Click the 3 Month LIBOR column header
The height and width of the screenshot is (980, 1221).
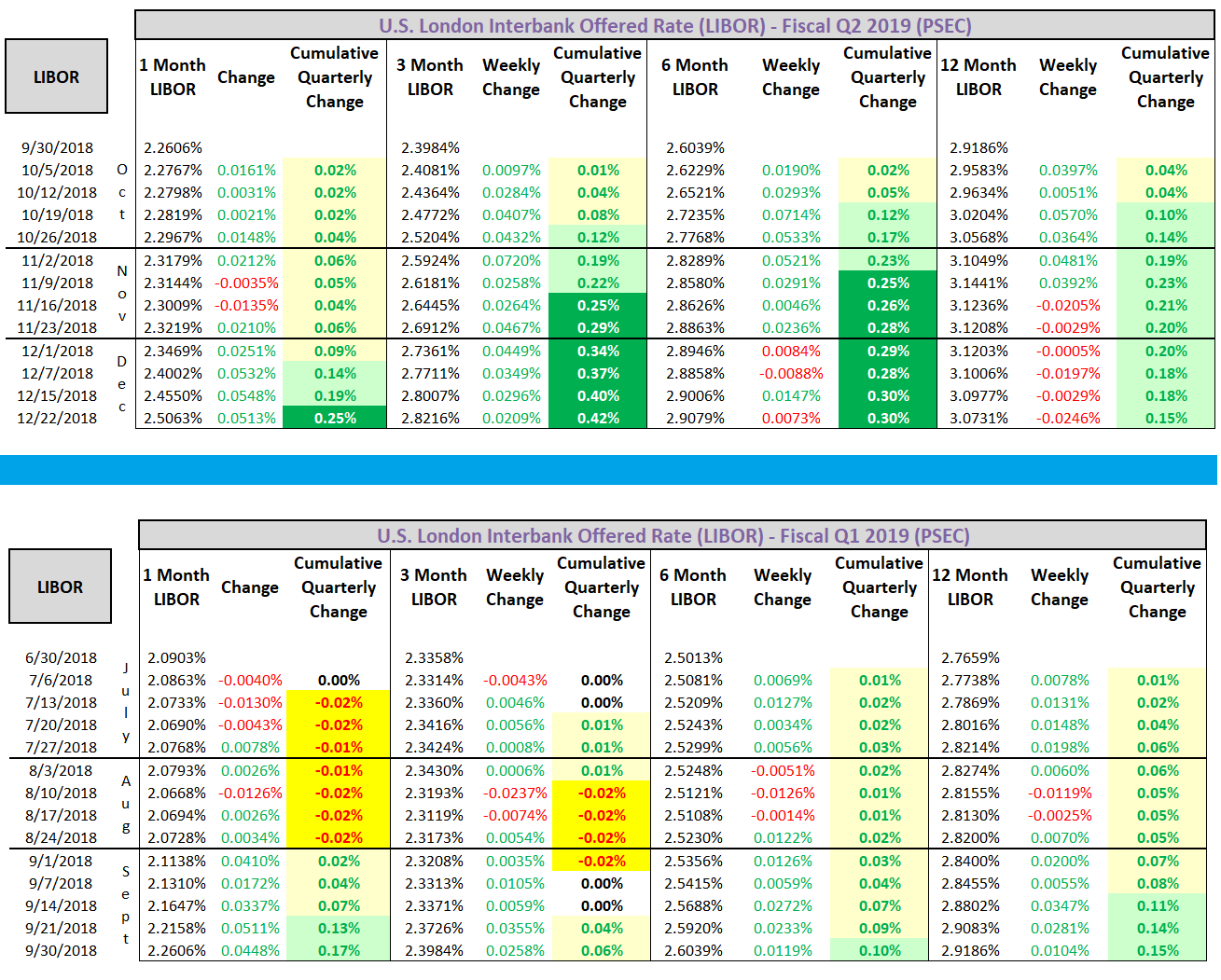pos(430,77)
